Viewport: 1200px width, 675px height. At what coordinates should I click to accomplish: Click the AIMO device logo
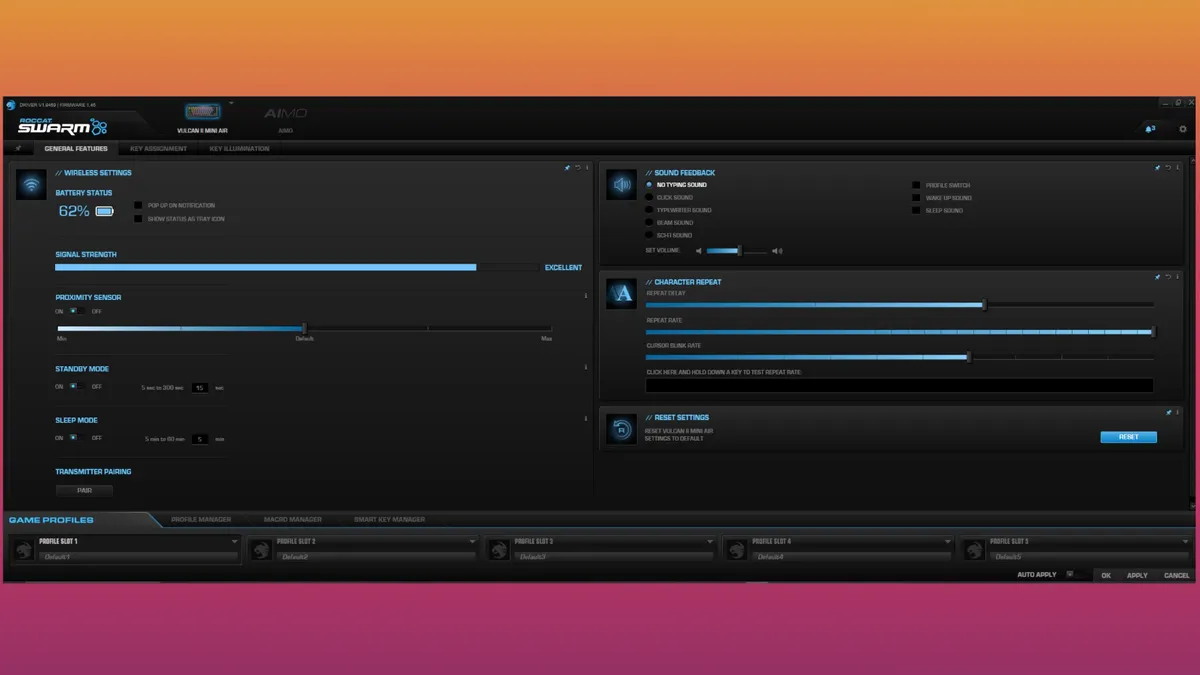(285, 114)
